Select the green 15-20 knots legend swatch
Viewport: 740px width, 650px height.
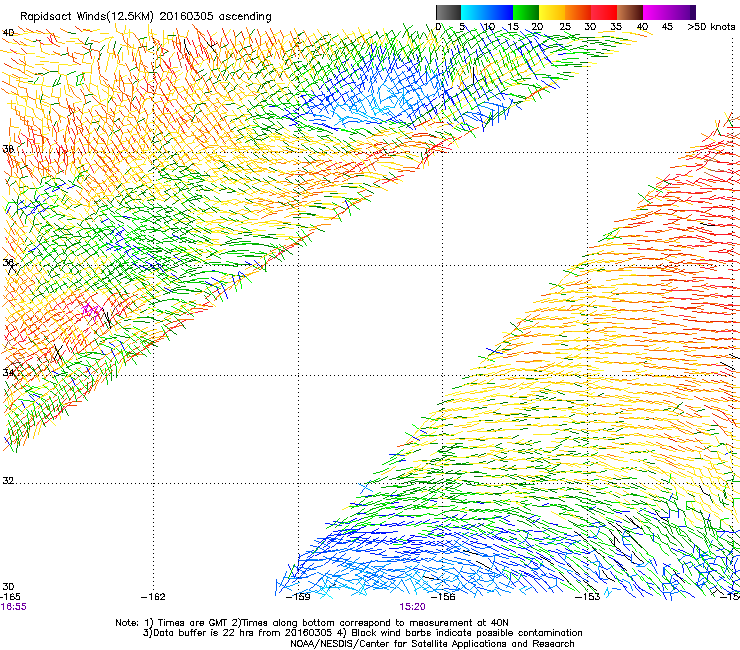tap(526, 12)
